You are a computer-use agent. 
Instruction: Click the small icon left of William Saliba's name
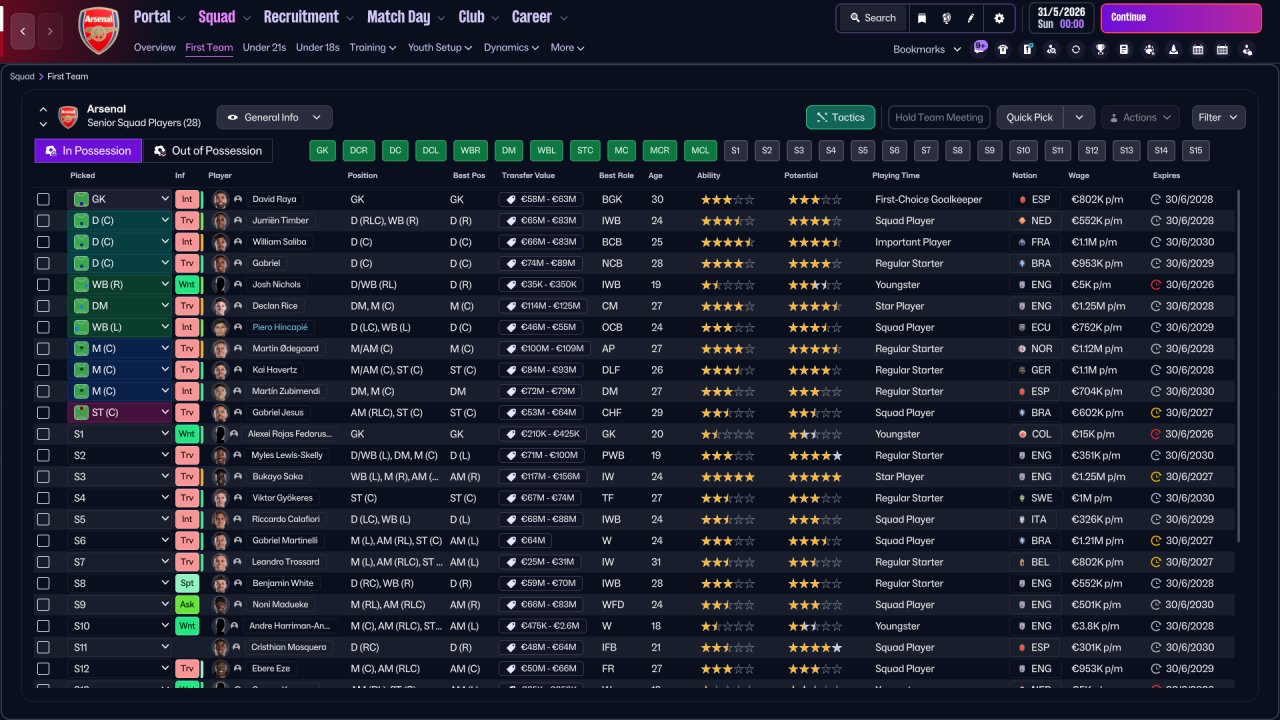[238, 242]
